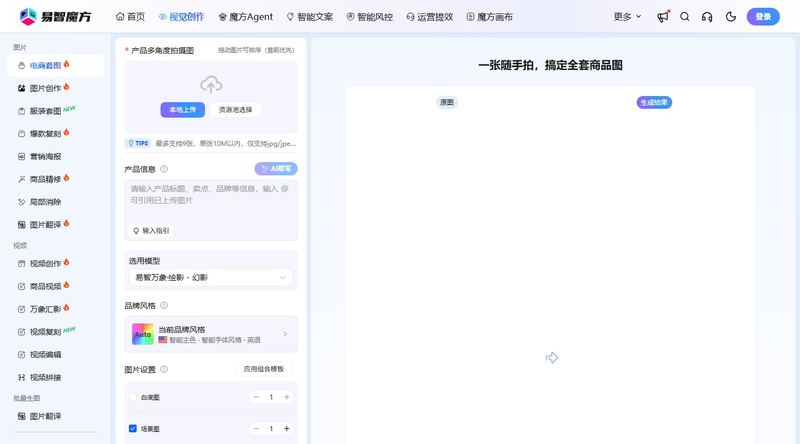Viewport: 800px width, 444px height.
Task: Uncheck the 场景图 checkbox
Action: pos(133,429)
